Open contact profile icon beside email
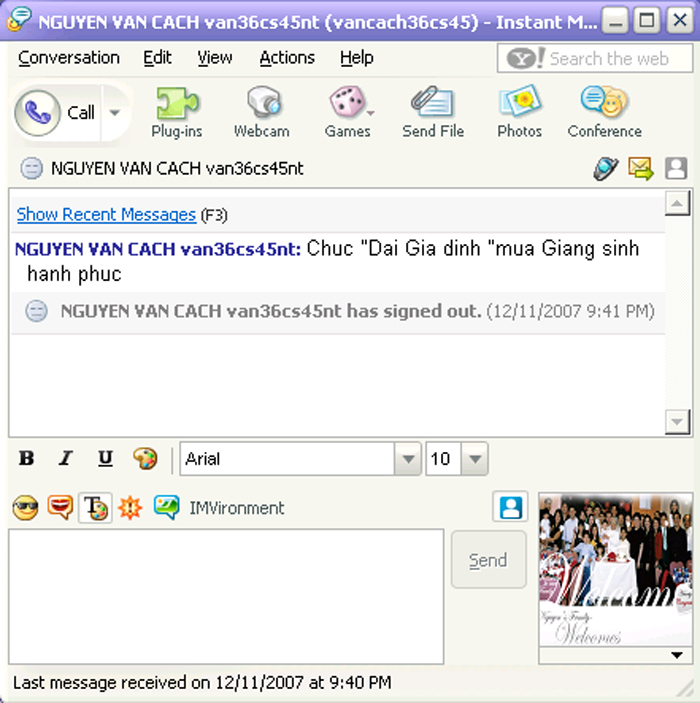 click(x=676, y=169)
